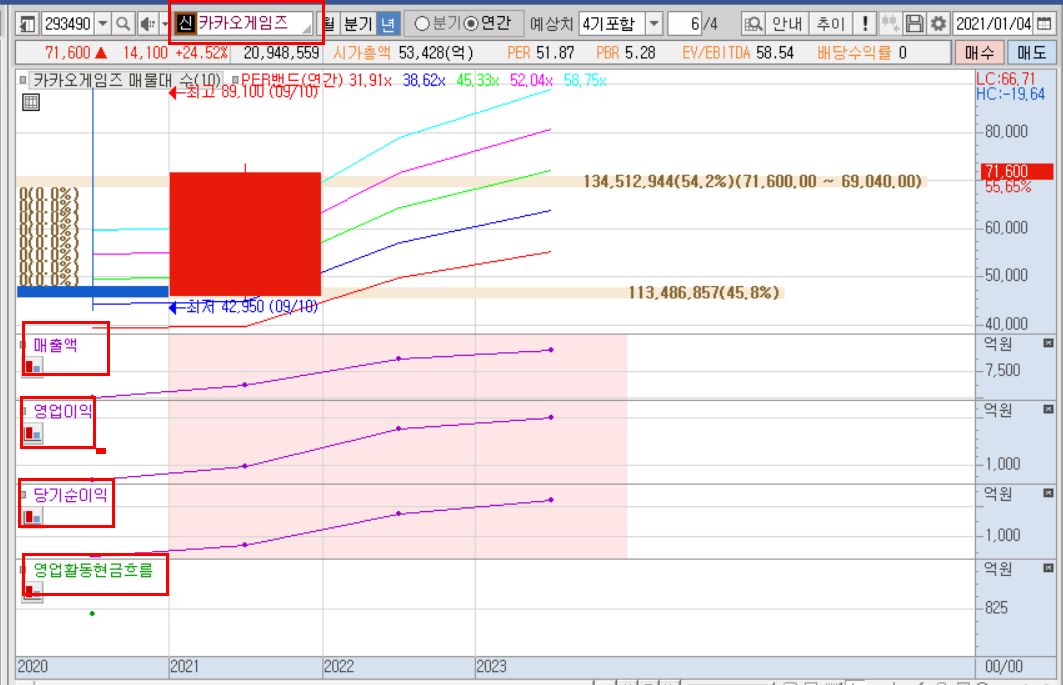Expand the stock code history dropdown arrow
Screen dimensions: 1063x685
pyautogui.click(x=102, y=24)
